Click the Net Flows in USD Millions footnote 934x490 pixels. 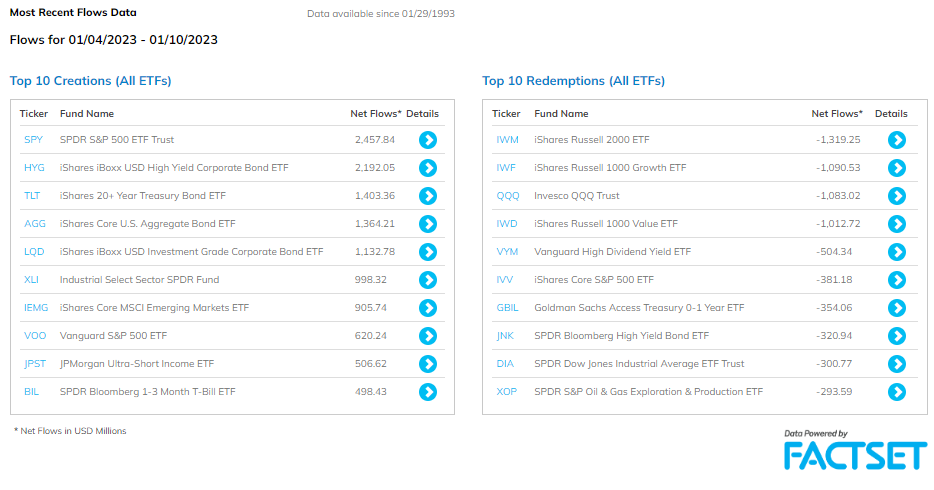point(70,431)
